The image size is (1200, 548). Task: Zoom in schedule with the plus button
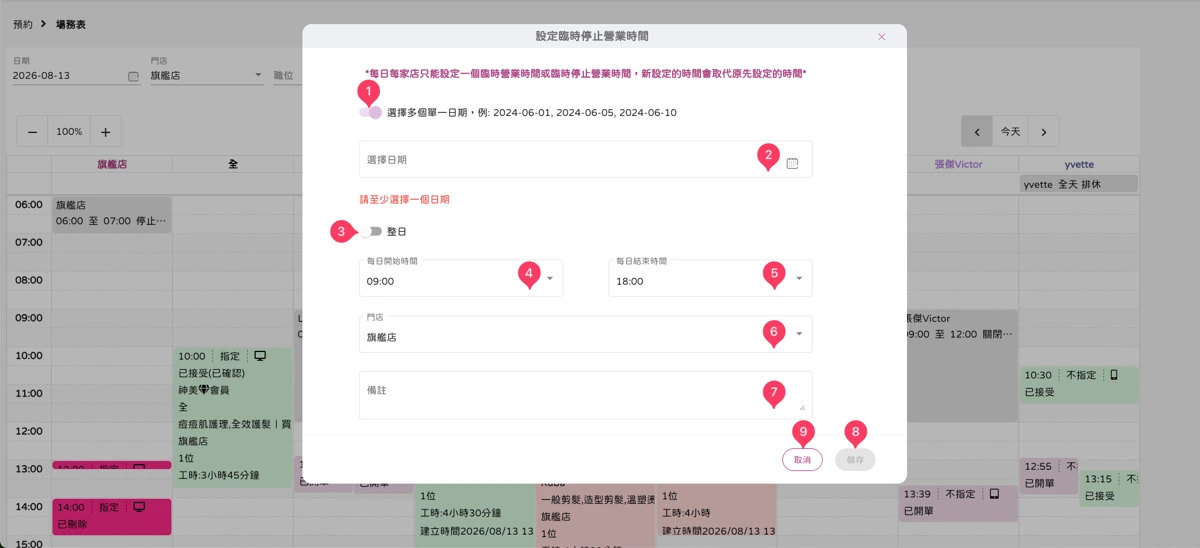(105, 132)
